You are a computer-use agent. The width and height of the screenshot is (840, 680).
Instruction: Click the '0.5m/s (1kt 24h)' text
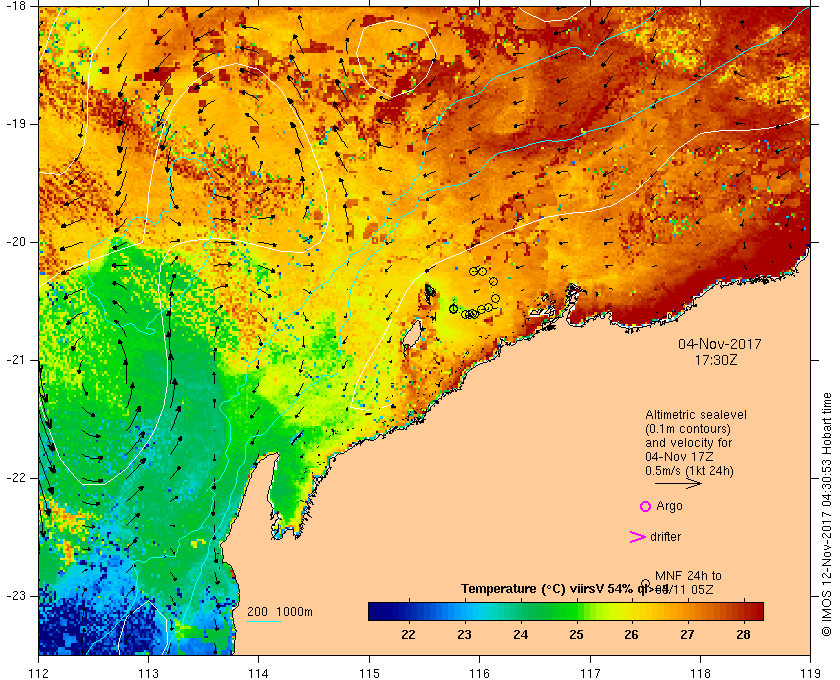coord(689,471)
